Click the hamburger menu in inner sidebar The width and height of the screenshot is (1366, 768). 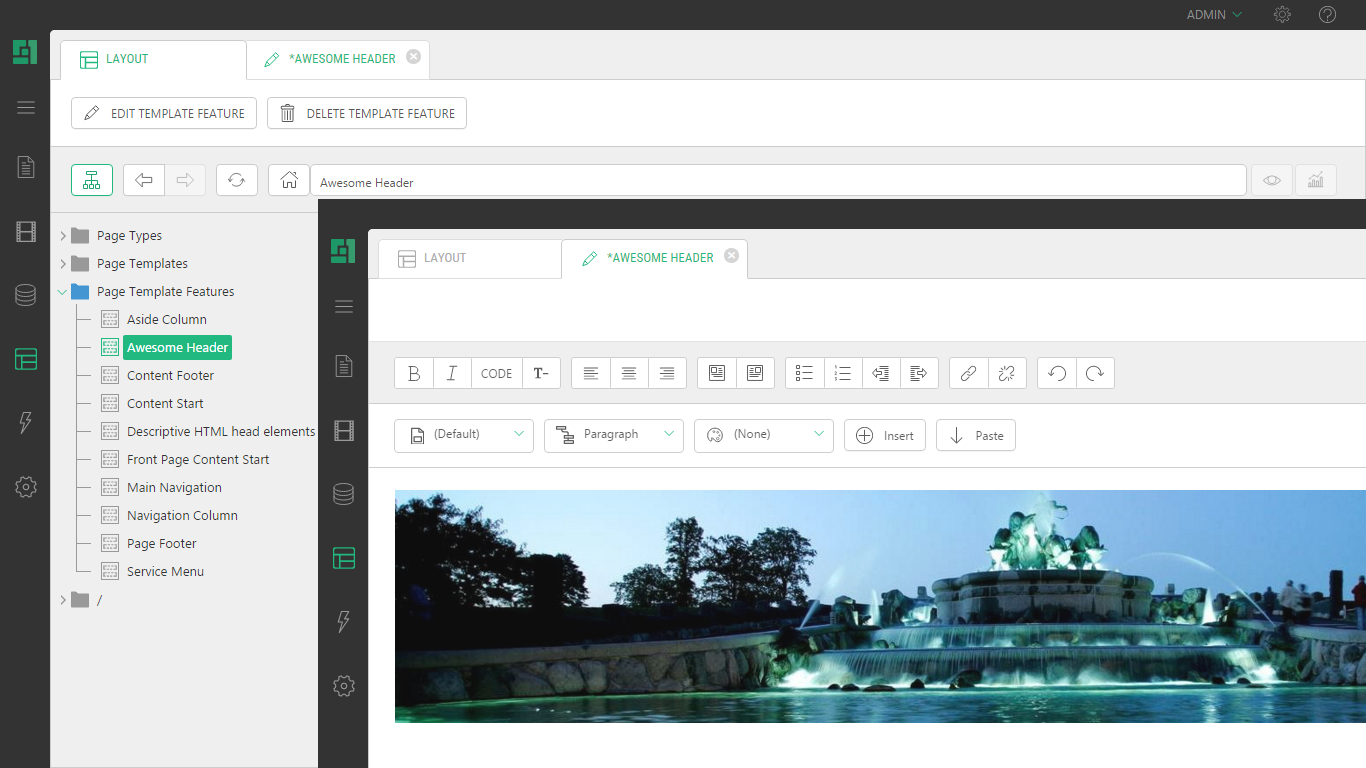(x=344, y=307)
